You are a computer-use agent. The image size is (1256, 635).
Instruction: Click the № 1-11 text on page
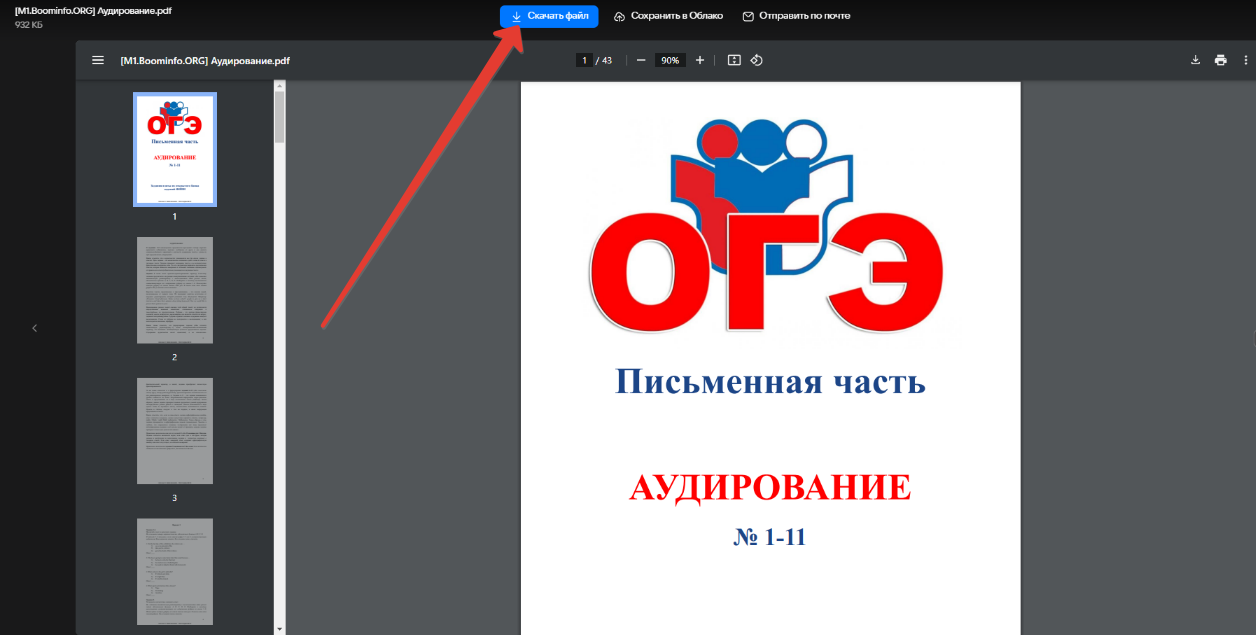(769, 537)
